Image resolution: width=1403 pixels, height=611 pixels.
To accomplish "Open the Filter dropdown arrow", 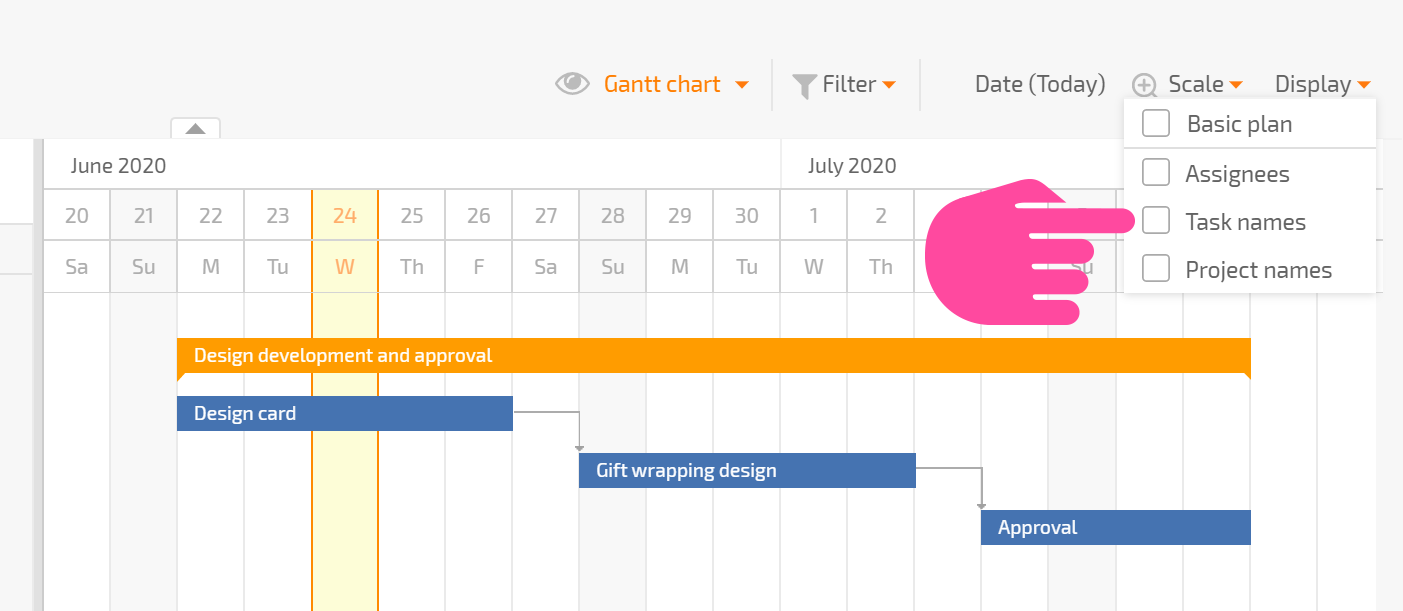I will pyautogui.click(x=888, y=86).
